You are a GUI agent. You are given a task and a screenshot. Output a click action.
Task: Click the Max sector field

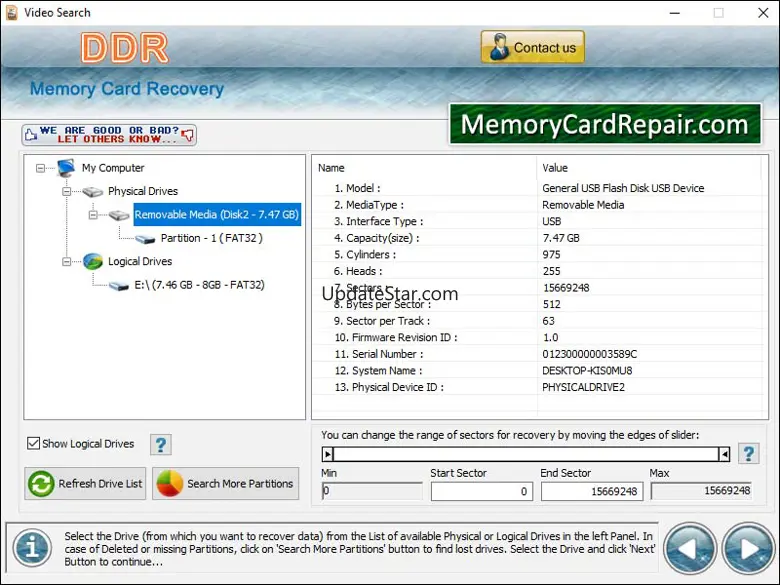tap(701, 491)
